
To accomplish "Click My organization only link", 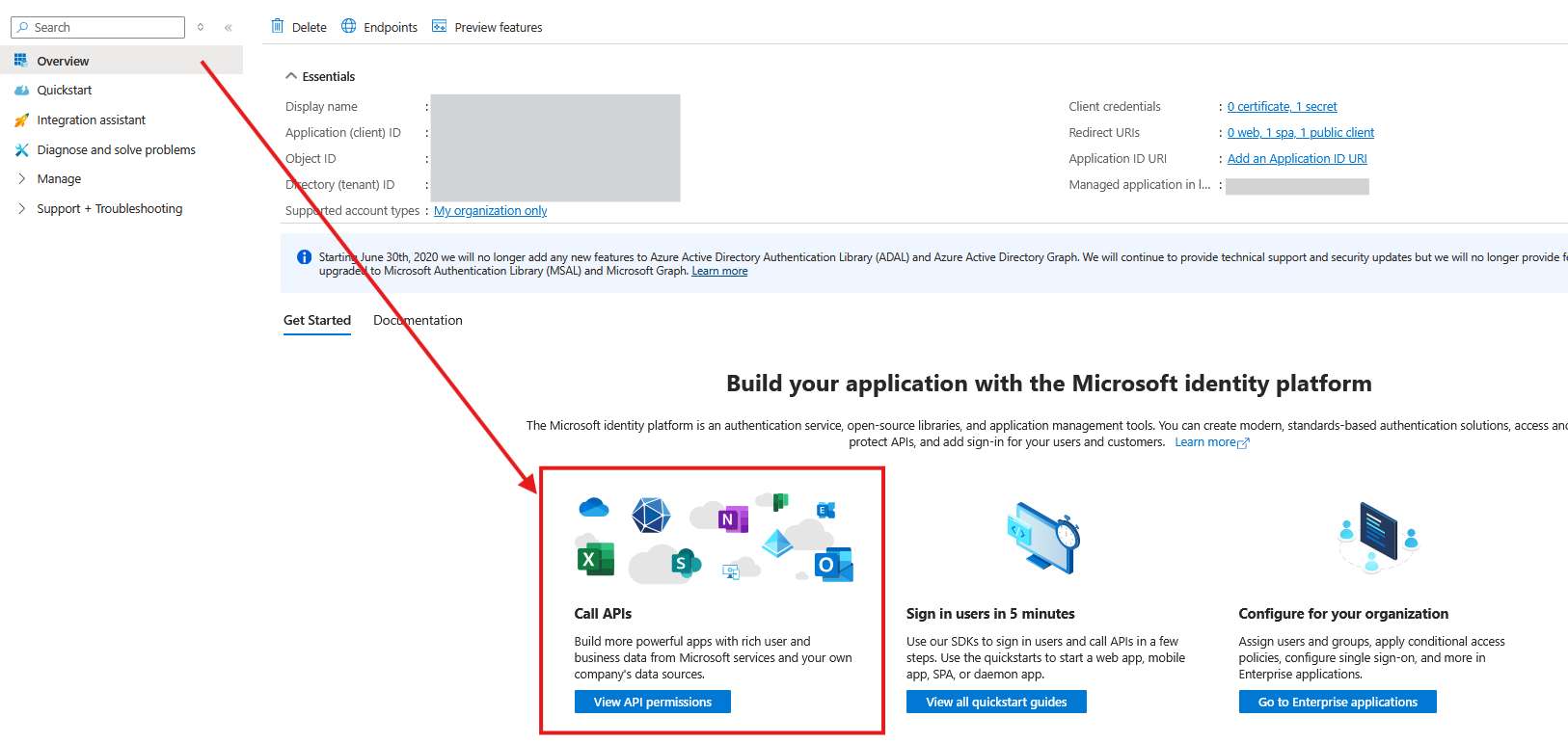I will (490, 211).
